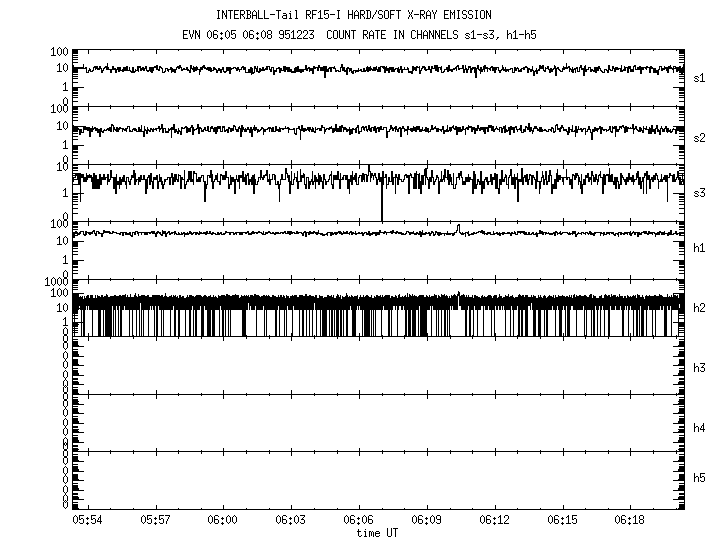This screenshot has width=720, height=550.
Task: Click the h4 channel label
Action: [x=699, y=428]
